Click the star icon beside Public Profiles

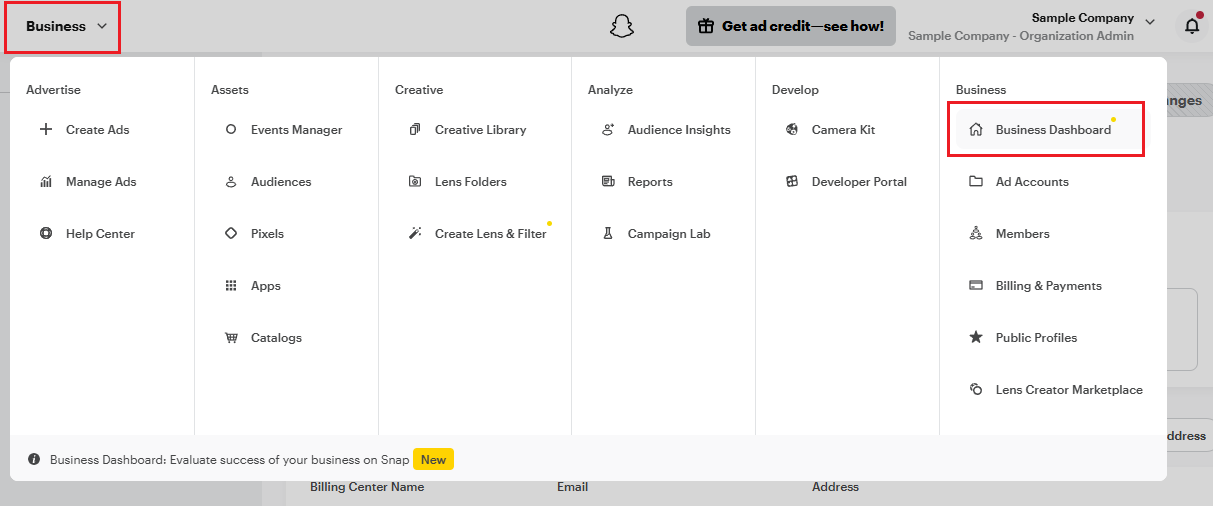click(976, 338)
